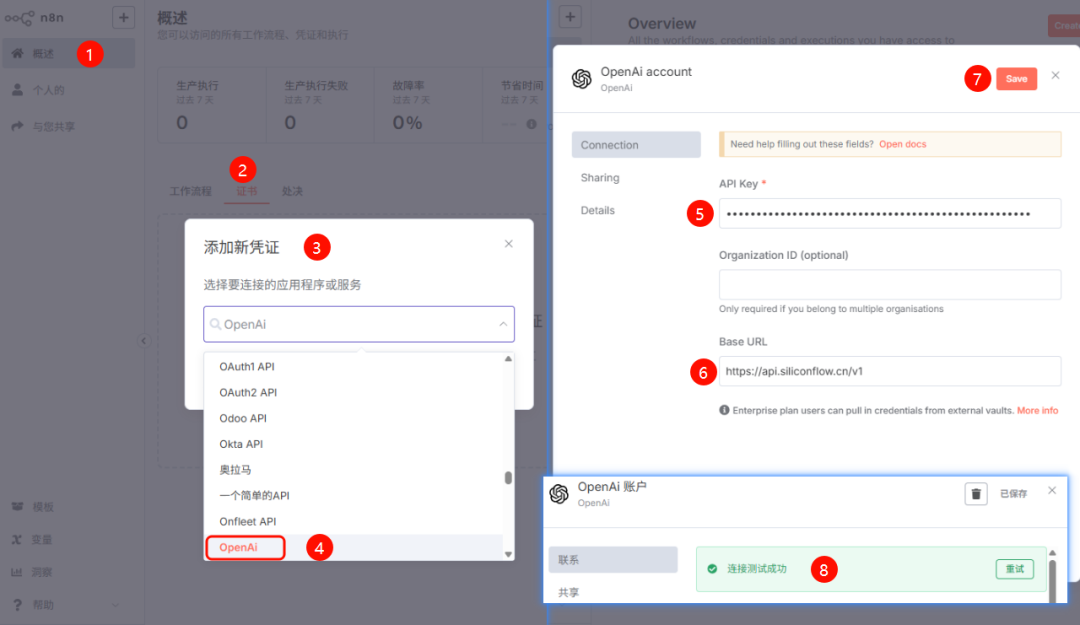
Task: Expand the 帮助 help menu
Action: click(x=68, y=605)
